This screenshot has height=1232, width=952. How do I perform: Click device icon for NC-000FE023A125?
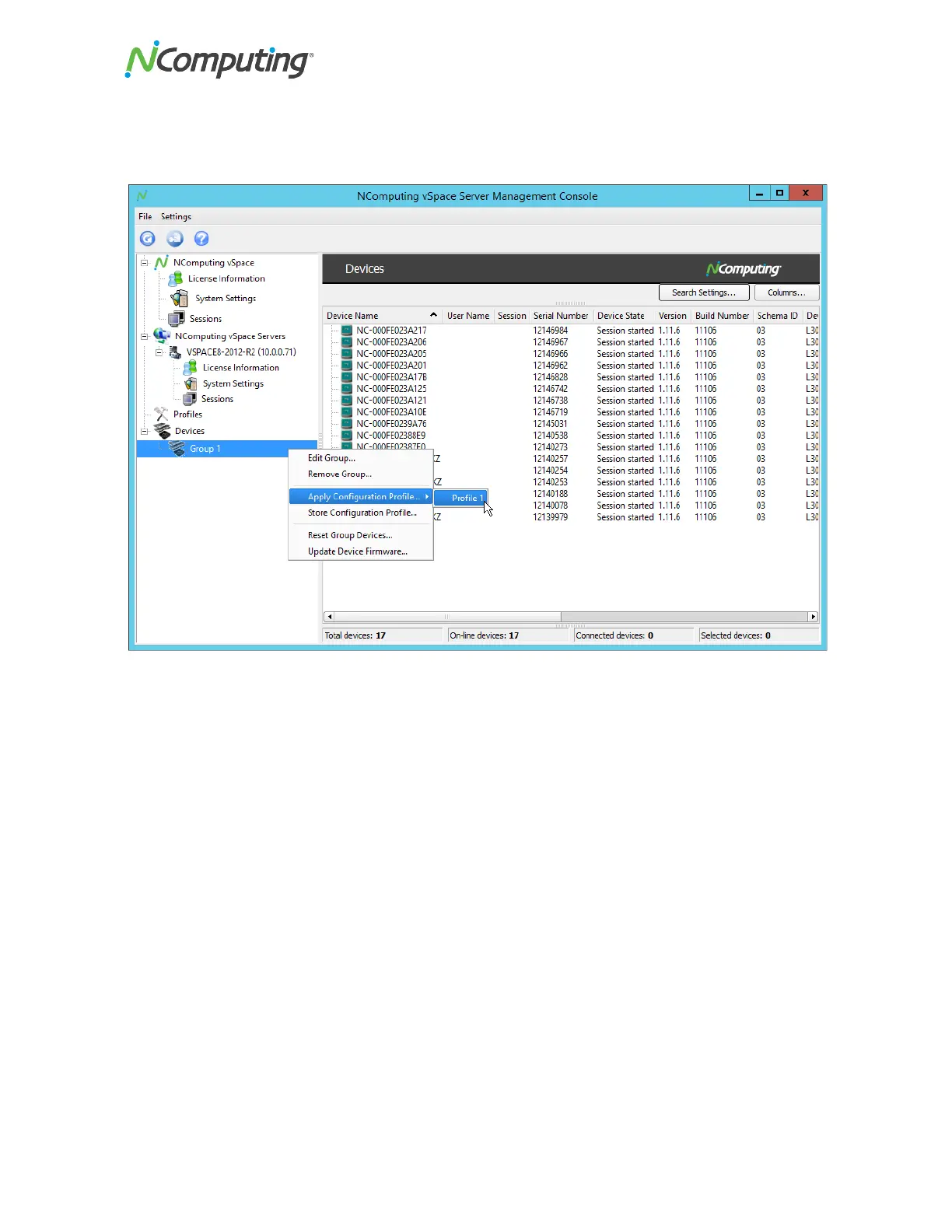(x=347, y=389)
